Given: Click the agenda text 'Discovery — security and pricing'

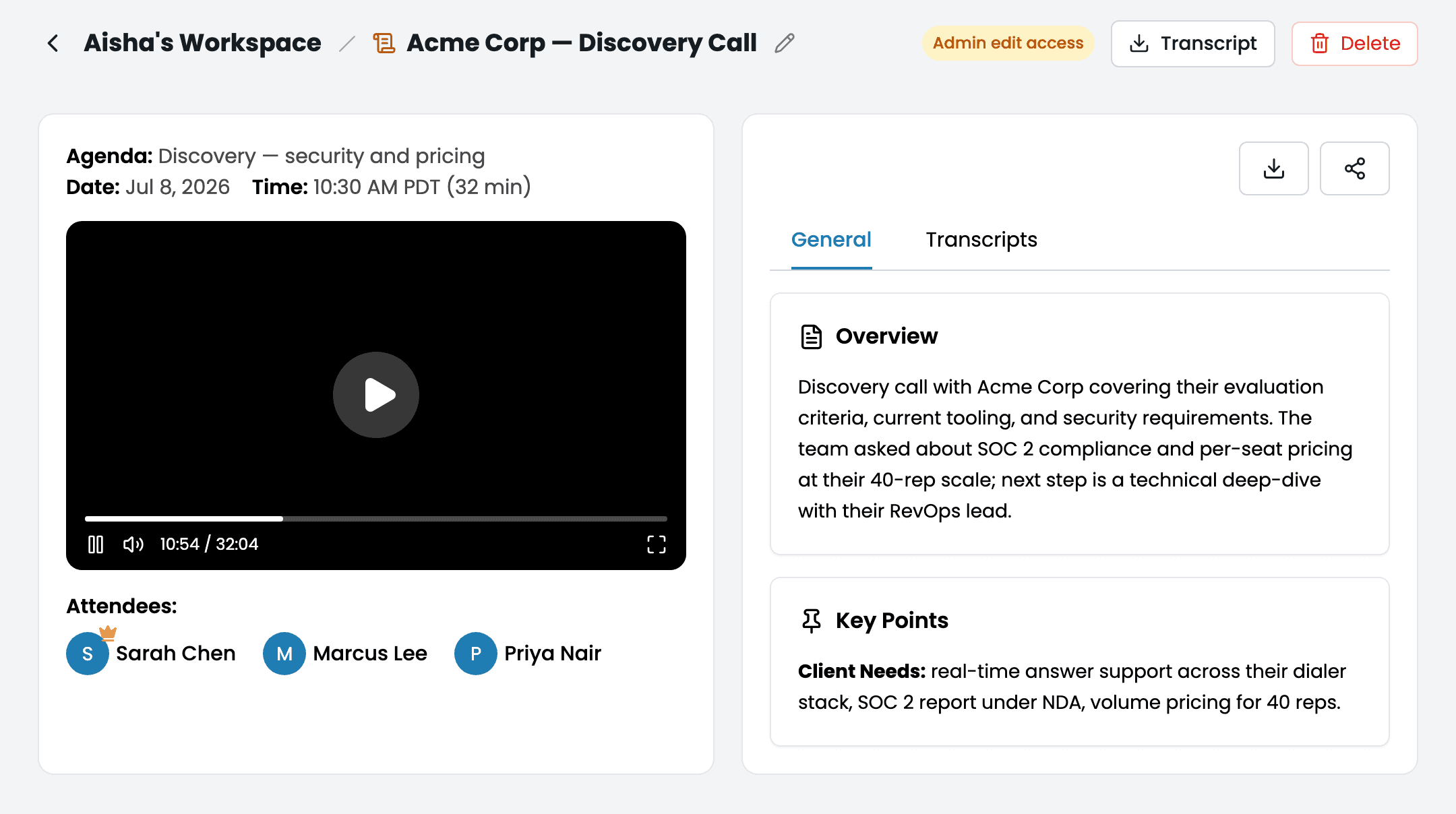Looking at the screenshot, I should pyautogui.click(x=322, y=156).
